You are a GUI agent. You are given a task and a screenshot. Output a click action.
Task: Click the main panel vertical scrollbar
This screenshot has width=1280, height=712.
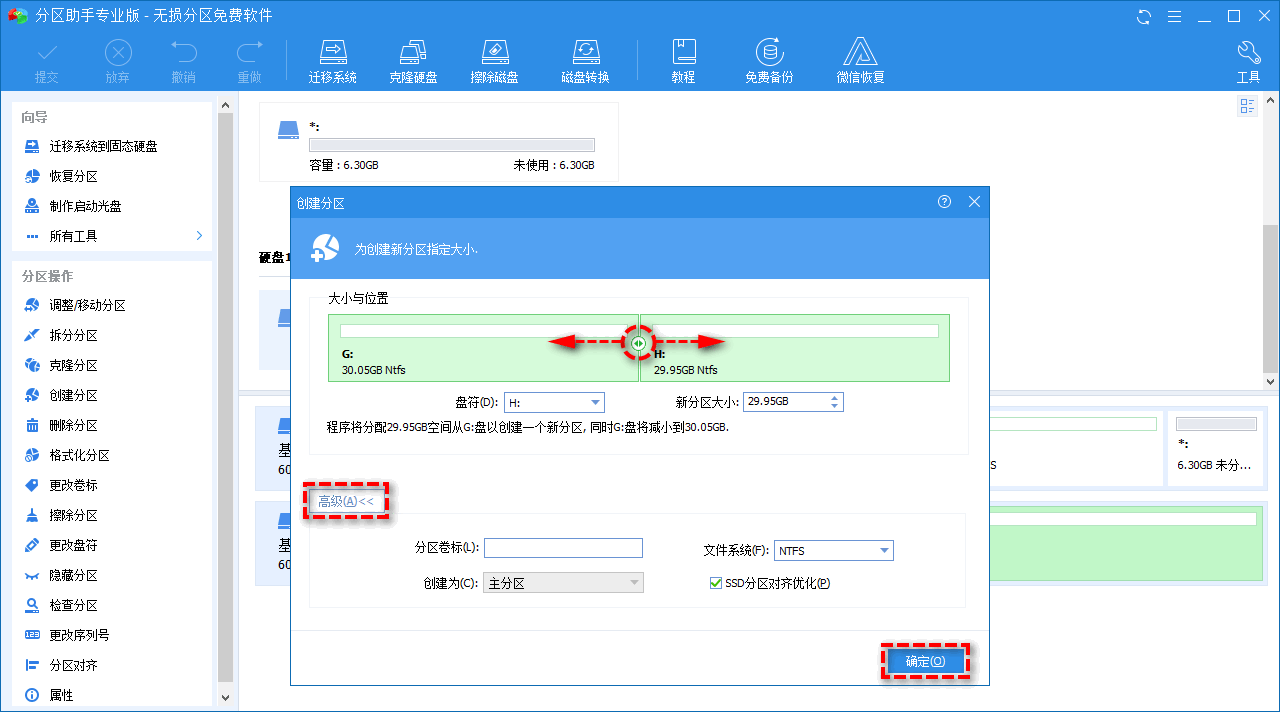[1271, 300]
